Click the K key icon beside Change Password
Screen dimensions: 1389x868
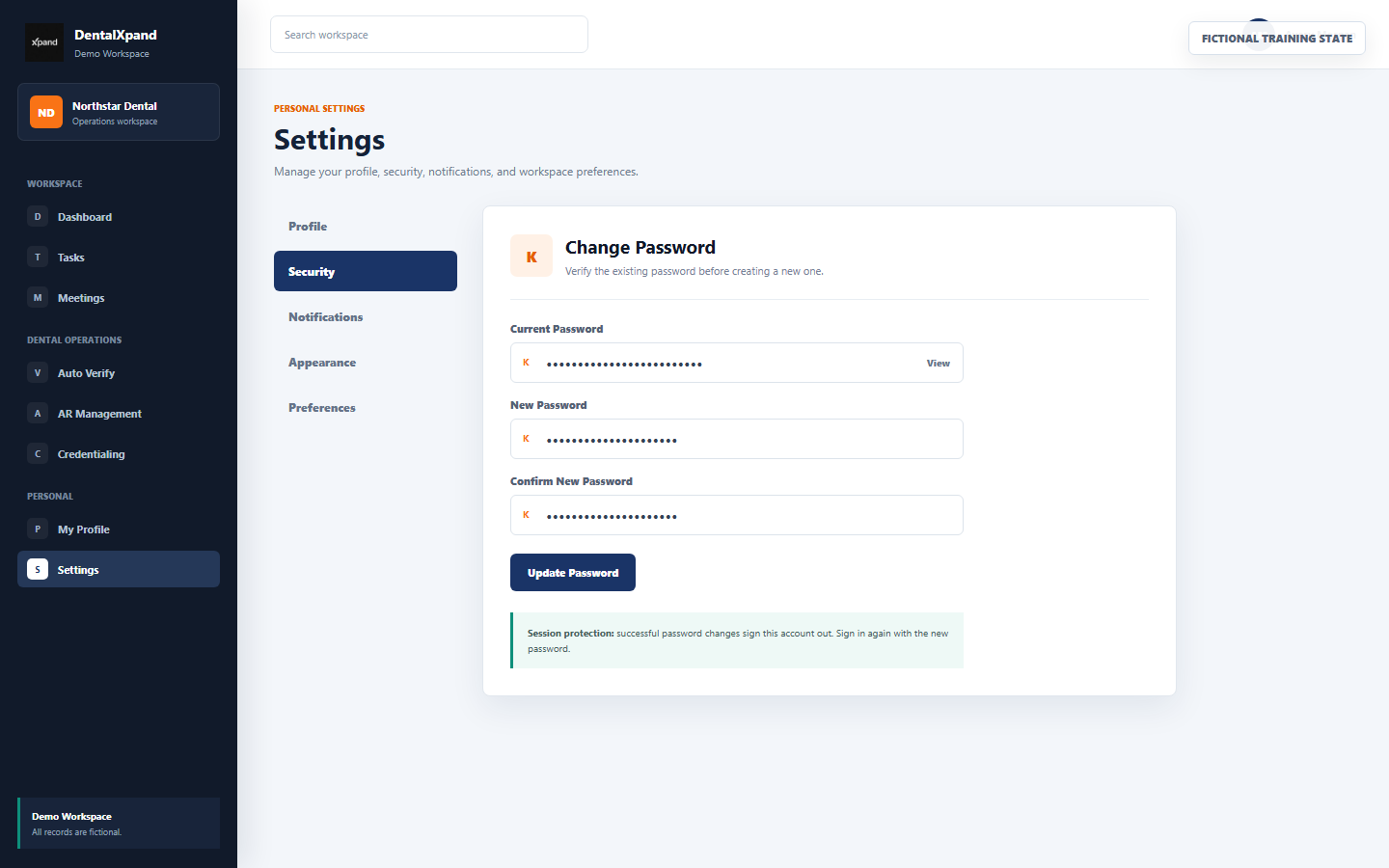click(x=531, y=256)
